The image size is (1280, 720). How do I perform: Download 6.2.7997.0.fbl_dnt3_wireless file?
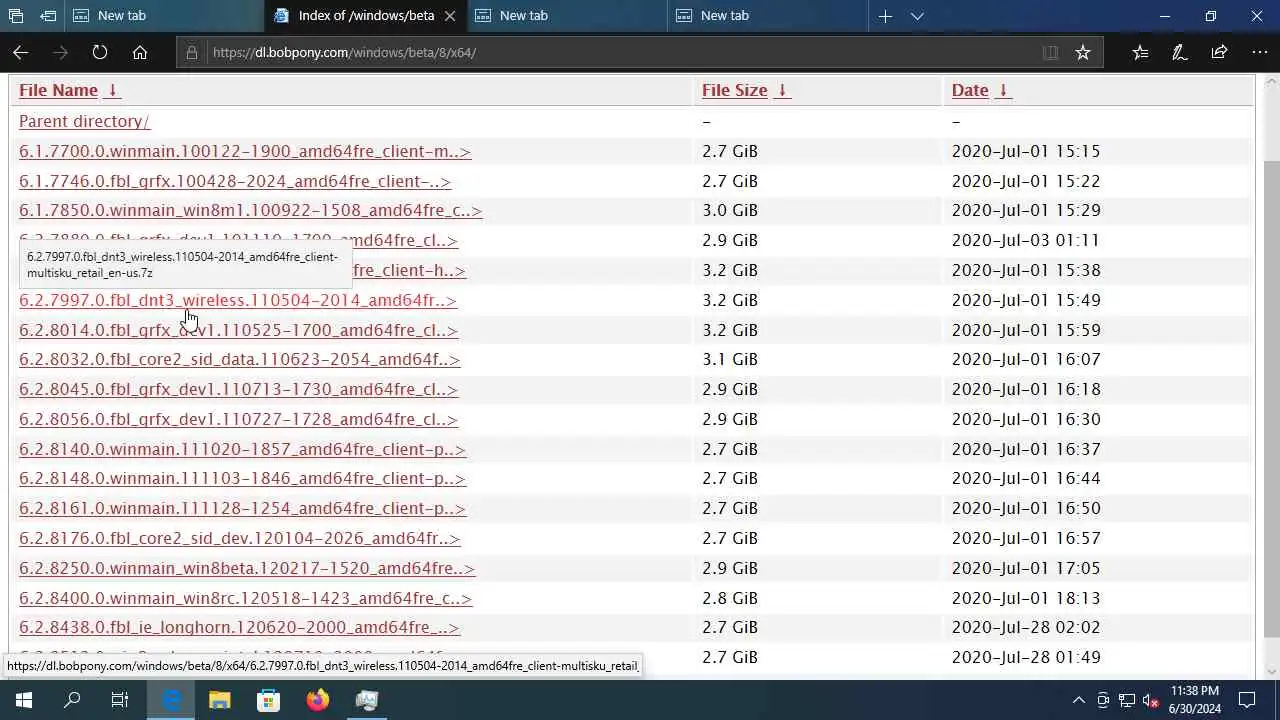pos(238,300)
